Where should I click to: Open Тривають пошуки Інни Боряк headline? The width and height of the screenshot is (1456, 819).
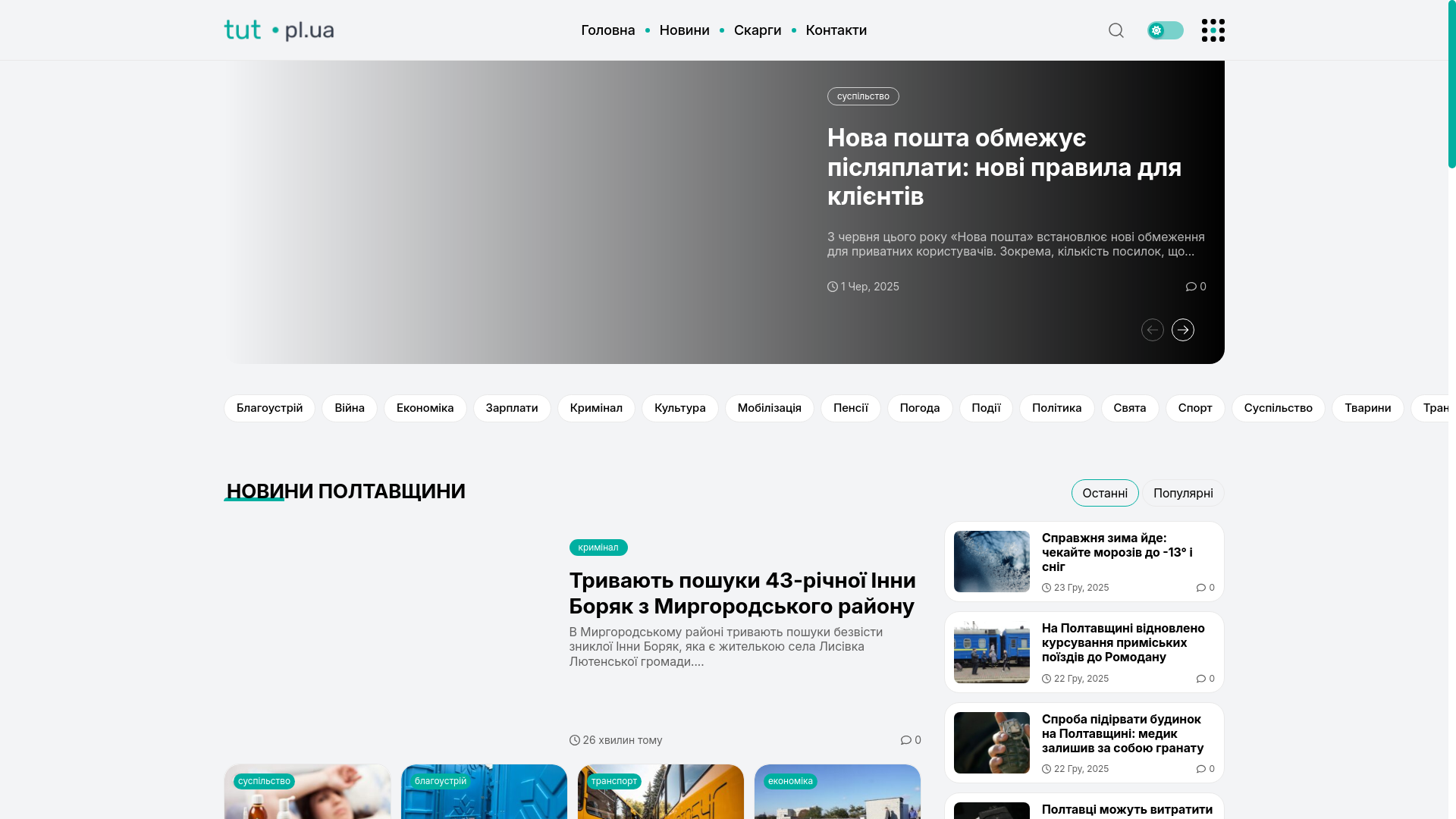pyautogui.click(x=742, y=593)
